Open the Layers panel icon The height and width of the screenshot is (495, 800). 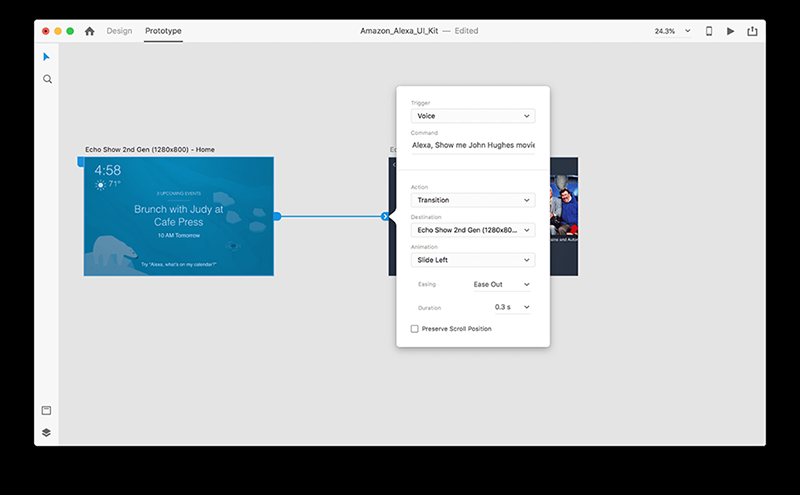[x=46, y=433]
